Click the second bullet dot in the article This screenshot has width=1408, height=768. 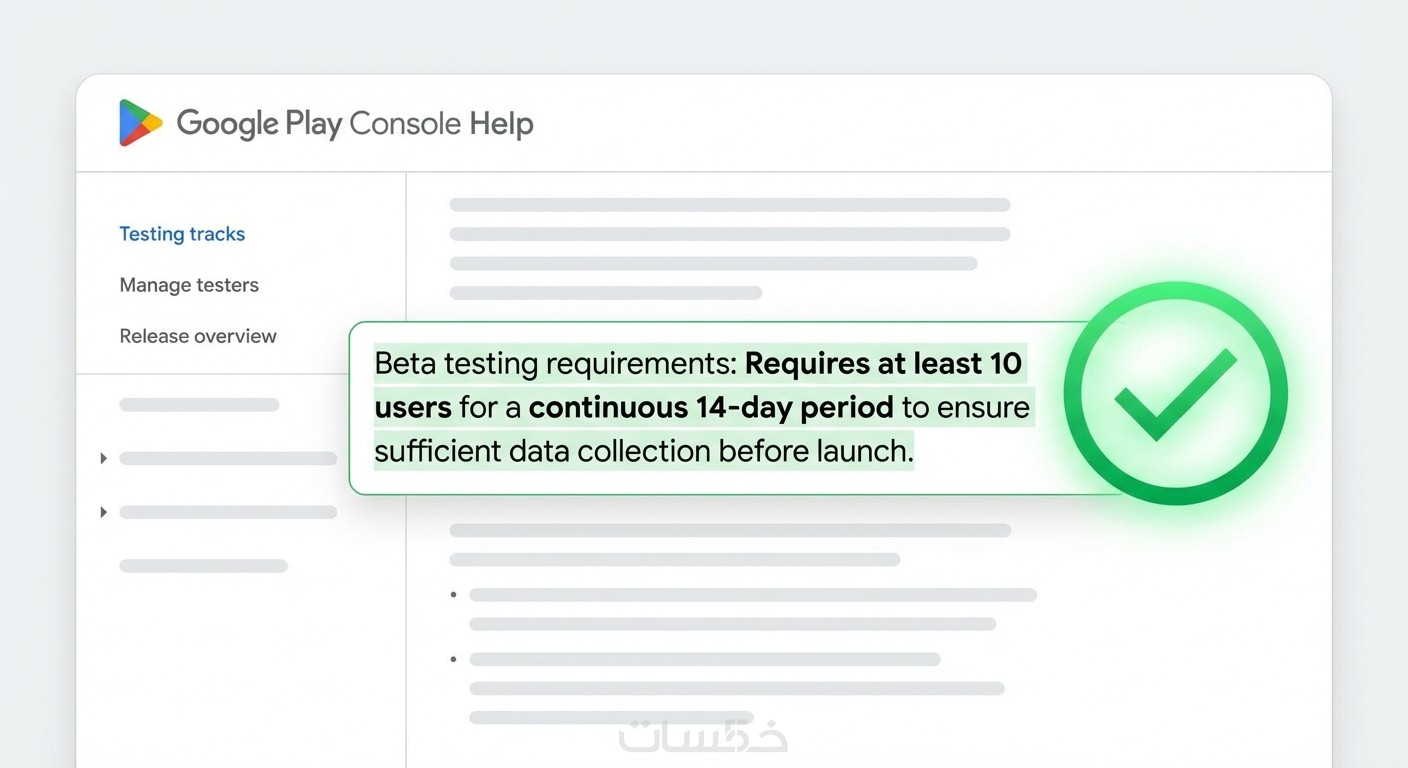tap(453, 660)
